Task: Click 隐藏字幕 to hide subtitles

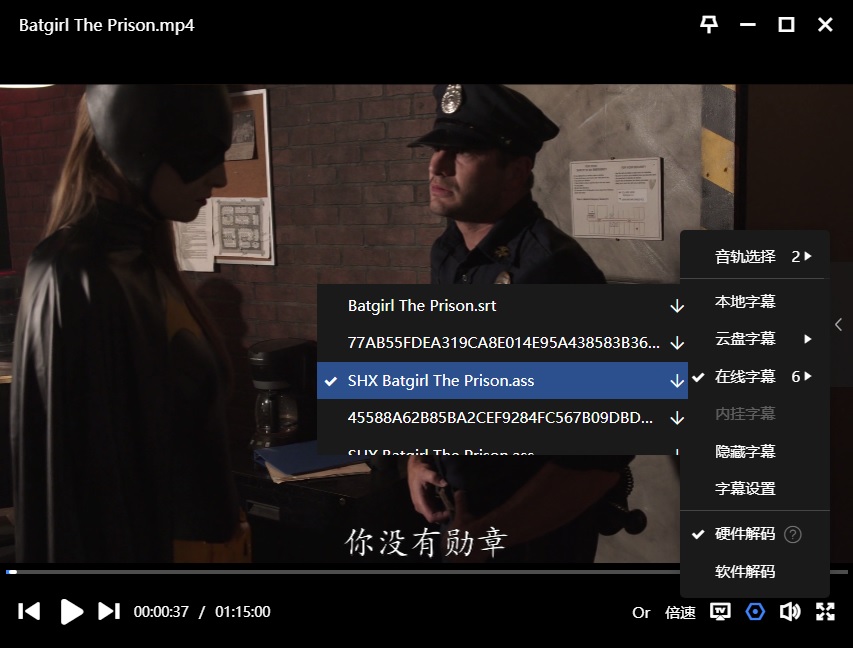Action: click(x=745, y=452)
